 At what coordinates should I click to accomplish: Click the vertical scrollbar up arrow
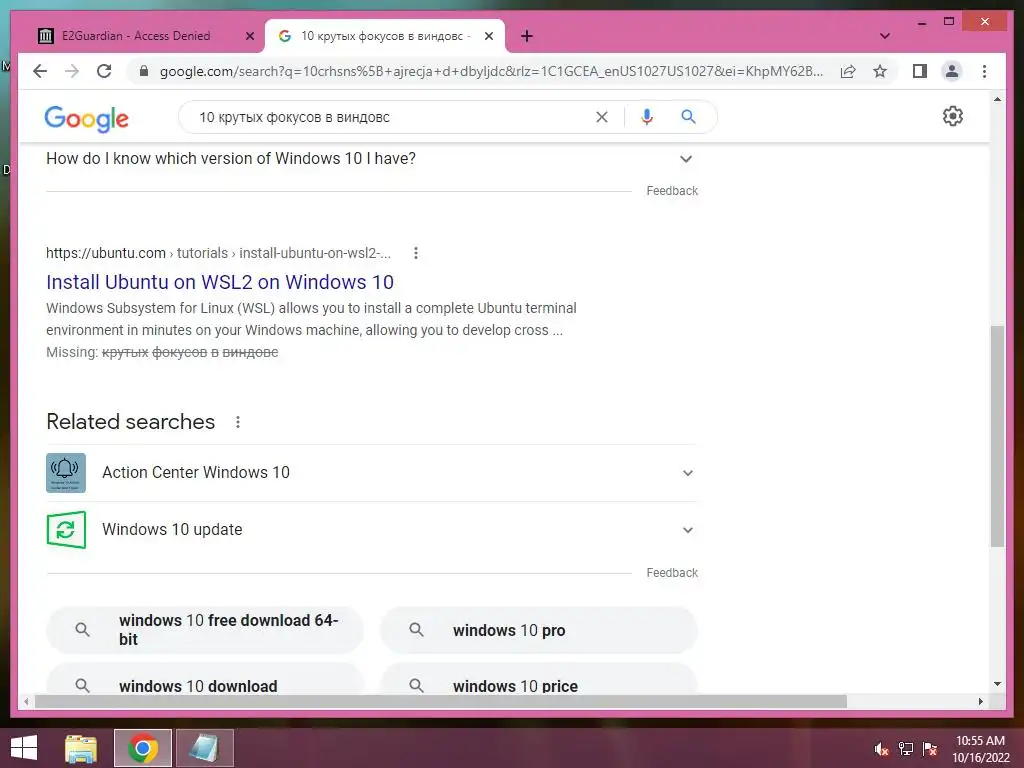[x=997, y=99]
